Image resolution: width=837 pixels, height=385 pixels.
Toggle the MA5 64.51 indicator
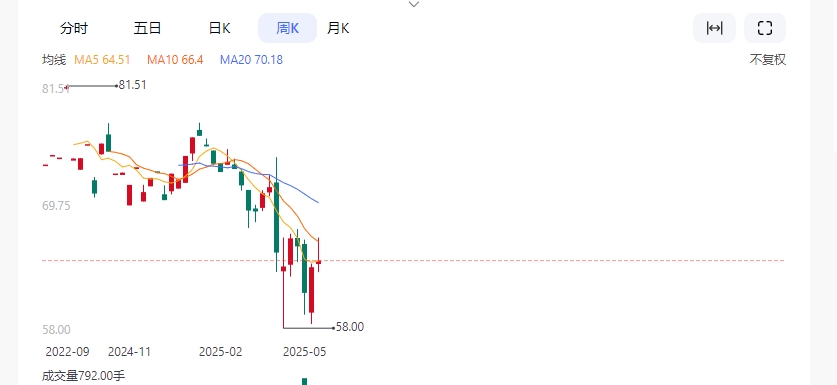[102, 60]
